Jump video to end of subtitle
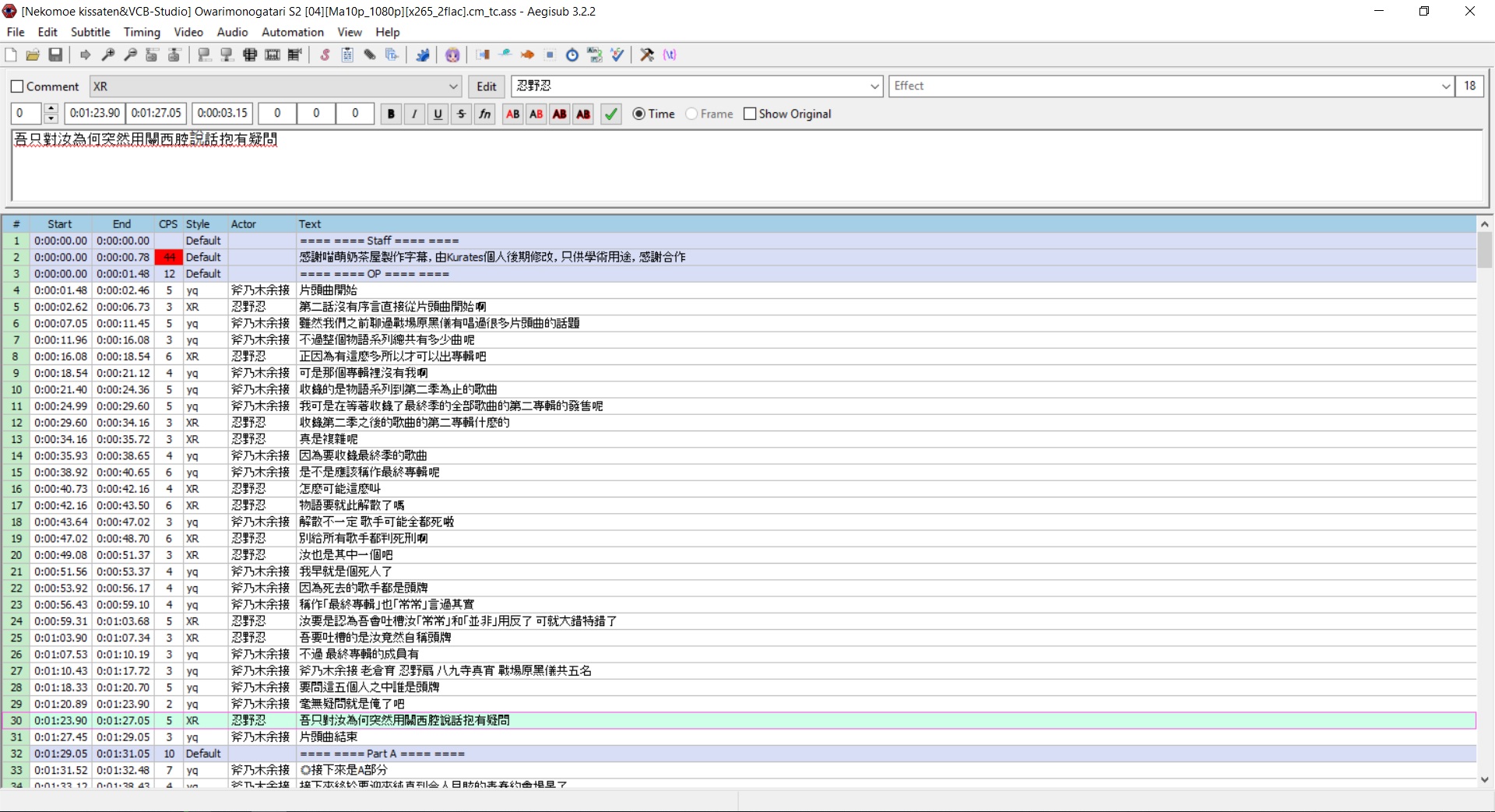 point(175,54)
